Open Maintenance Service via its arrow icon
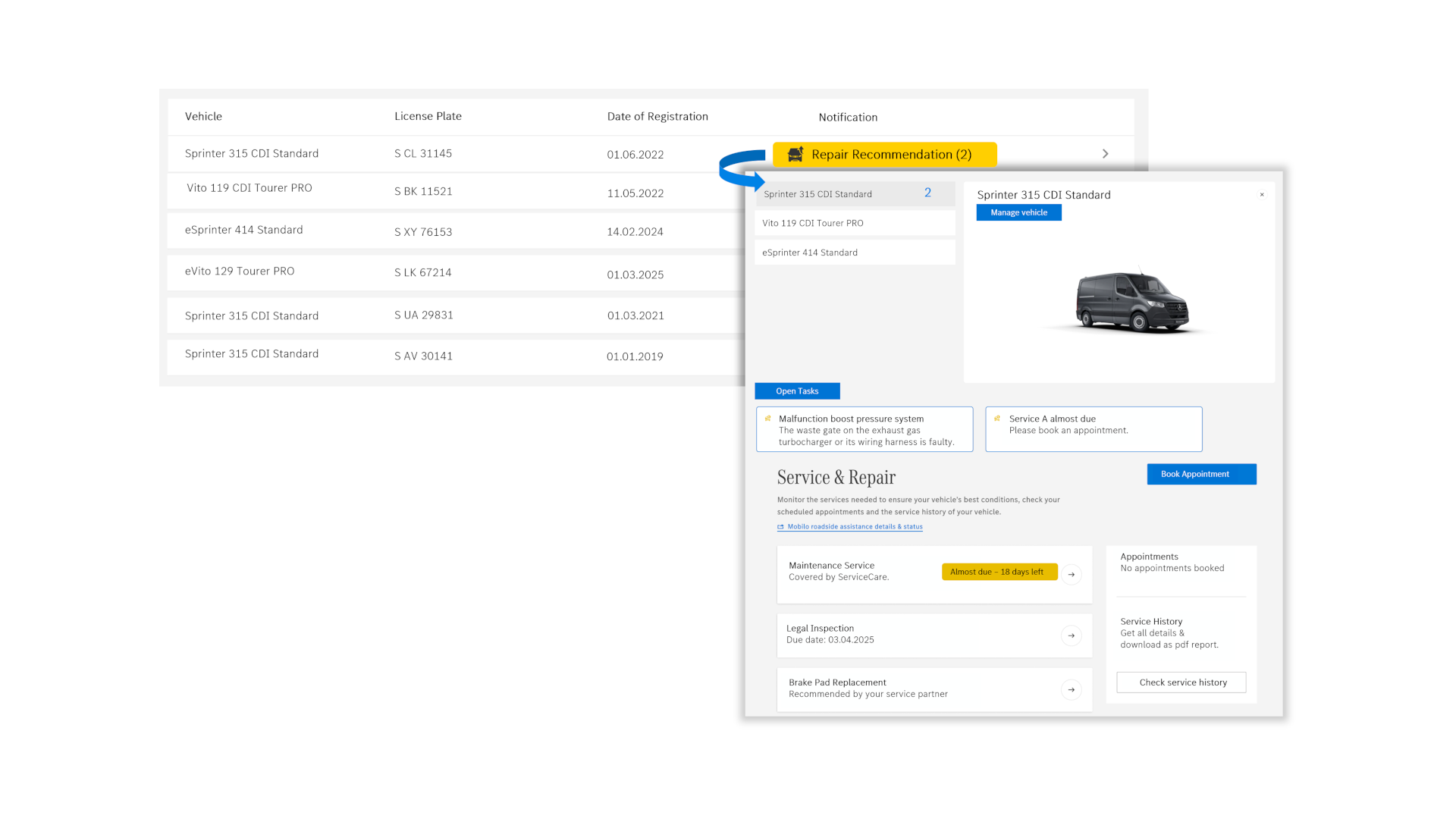The height and width of the screenshot is (819, 1456). (1072, 574)
